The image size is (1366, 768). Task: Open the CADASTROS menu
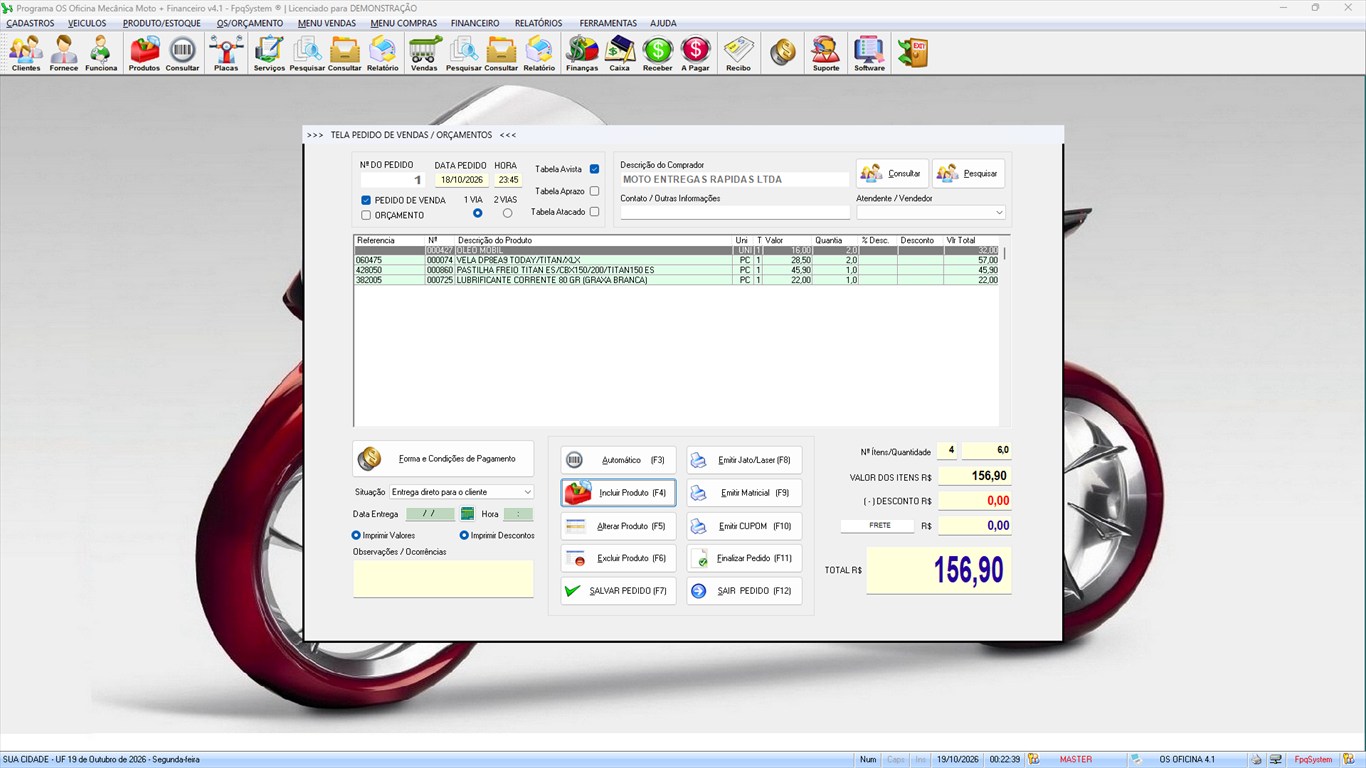30,23
